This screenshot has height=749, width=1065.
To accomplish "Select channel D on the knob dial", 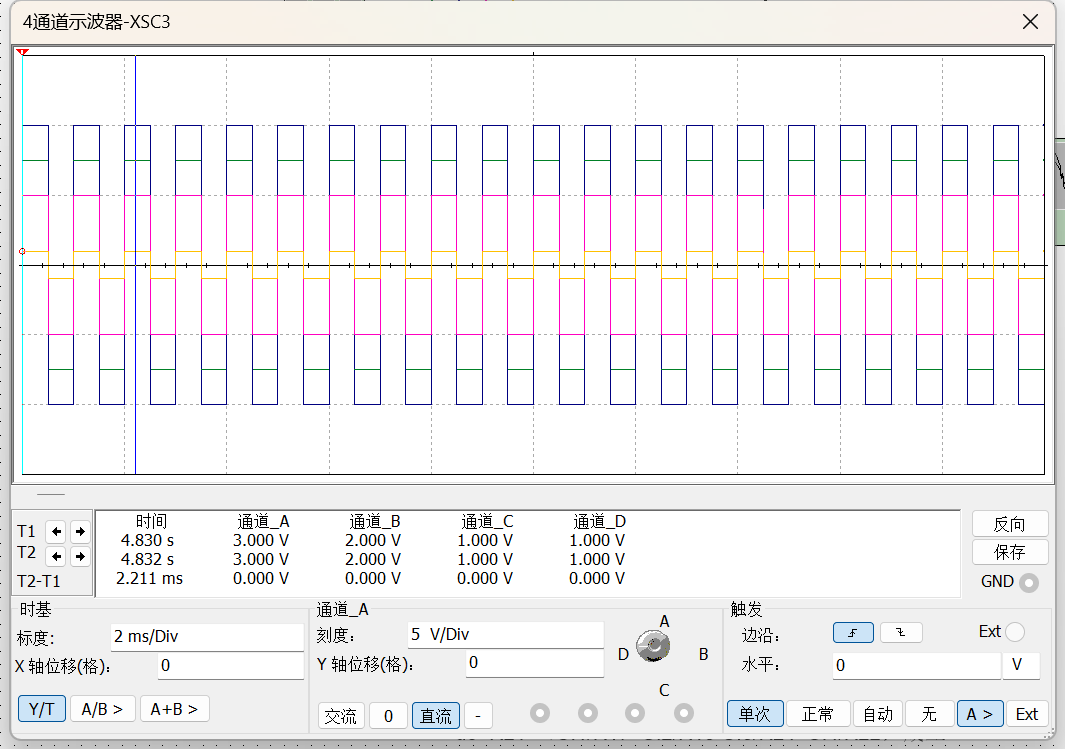I will tap(623, 655).
